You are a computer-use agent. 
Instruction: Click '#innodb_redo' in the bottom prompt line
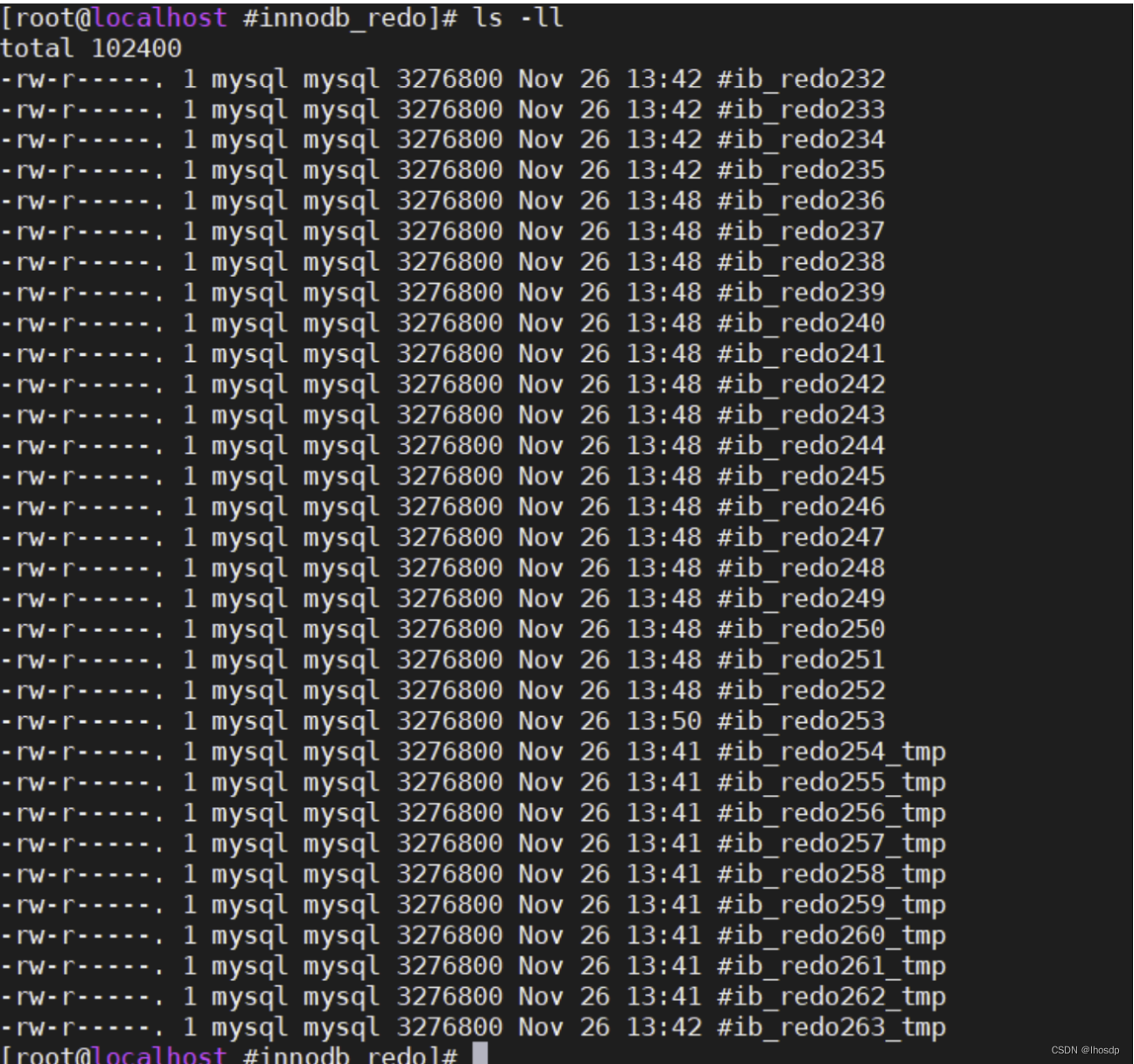[x=335, y=1054]
